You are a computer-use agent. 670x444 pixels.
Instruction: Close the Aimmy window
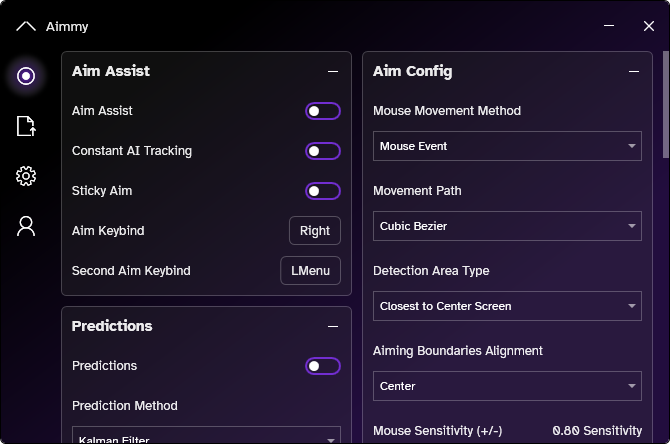[x=649, y=26]
